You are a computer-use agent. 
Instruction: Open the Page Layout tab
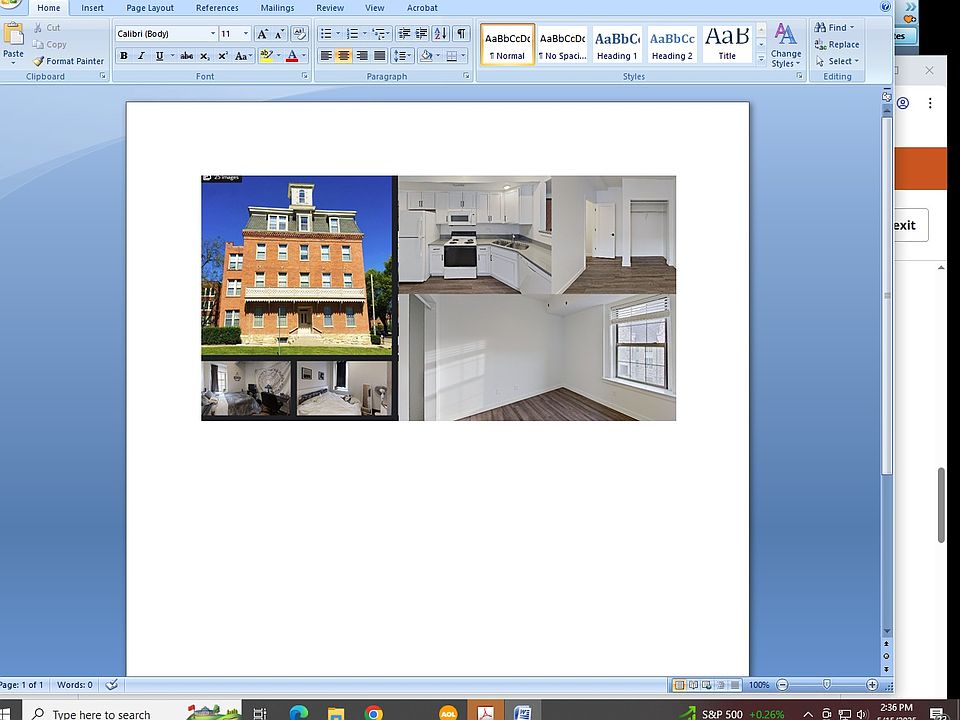[150, 8]
